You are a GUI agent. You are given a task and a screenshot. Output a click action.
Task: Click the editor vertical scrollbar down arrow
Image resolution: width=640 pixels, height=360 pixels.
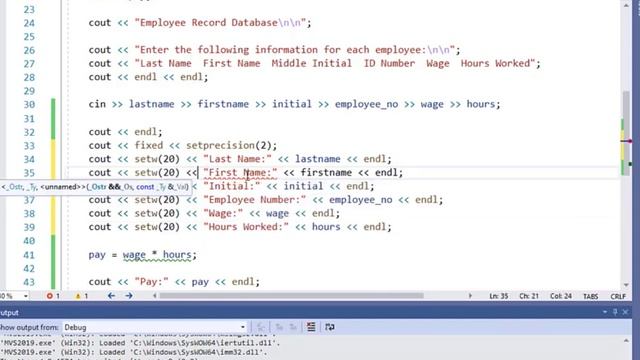pyautogui.click(x=626, y=285)
